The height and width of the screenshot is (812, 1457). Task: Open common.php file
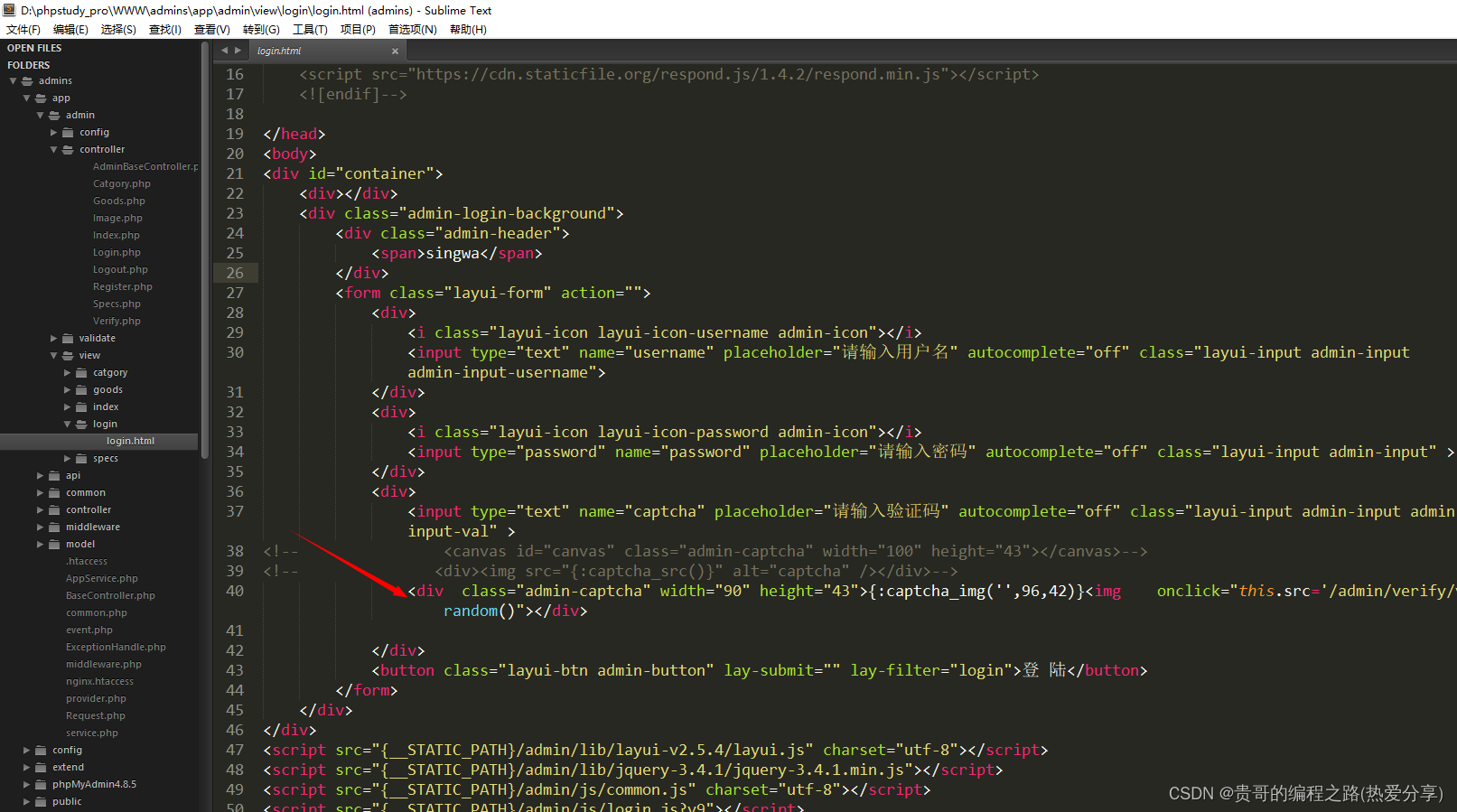(x=97, y=612)
